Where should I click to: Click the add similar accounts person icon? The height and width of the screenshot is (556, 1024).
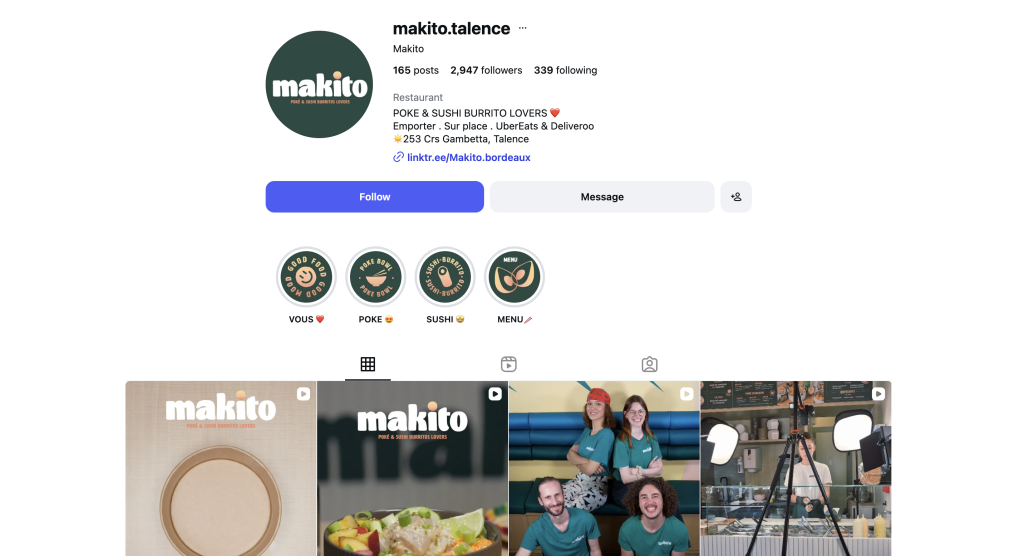pyautogui.click(x=736, y=197)
